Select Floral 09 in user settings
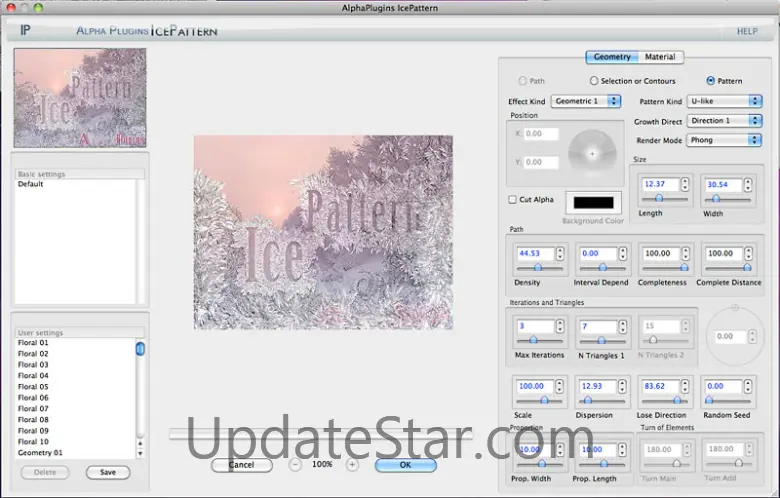The width and height of the screenshot is (780, 498). tap(76, 431)
